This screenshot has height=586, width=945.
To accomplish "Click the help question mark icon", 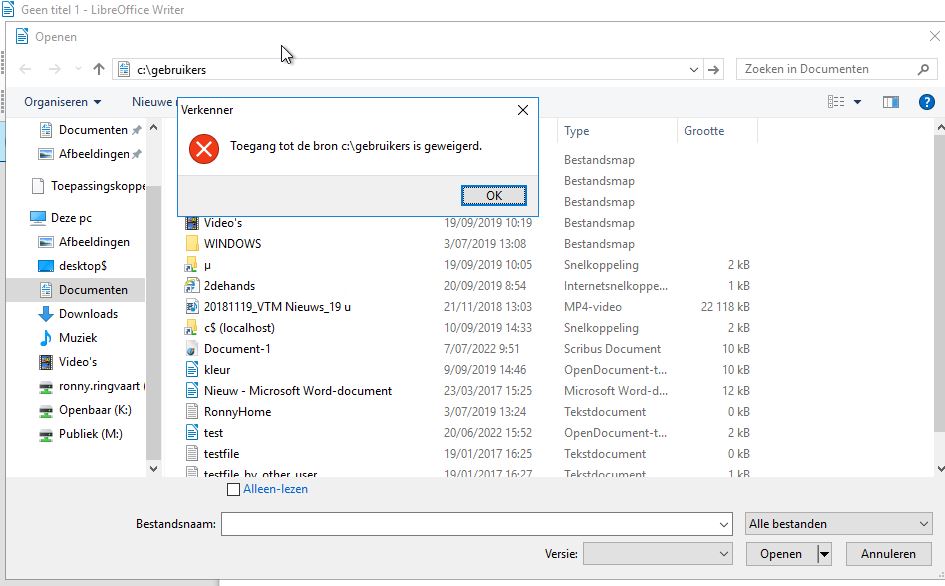I will (x=926, y=102).
